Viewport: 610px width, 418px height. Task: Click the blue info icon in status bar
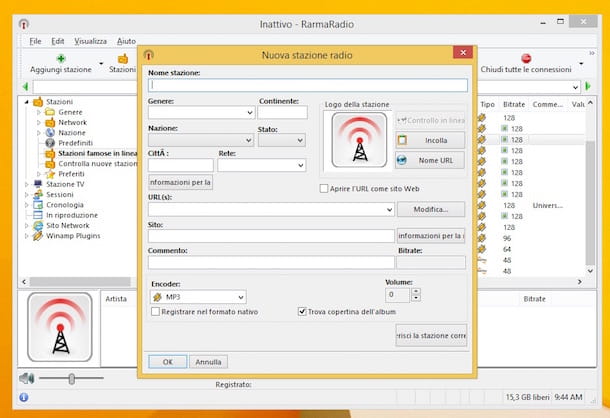point(24,397)
